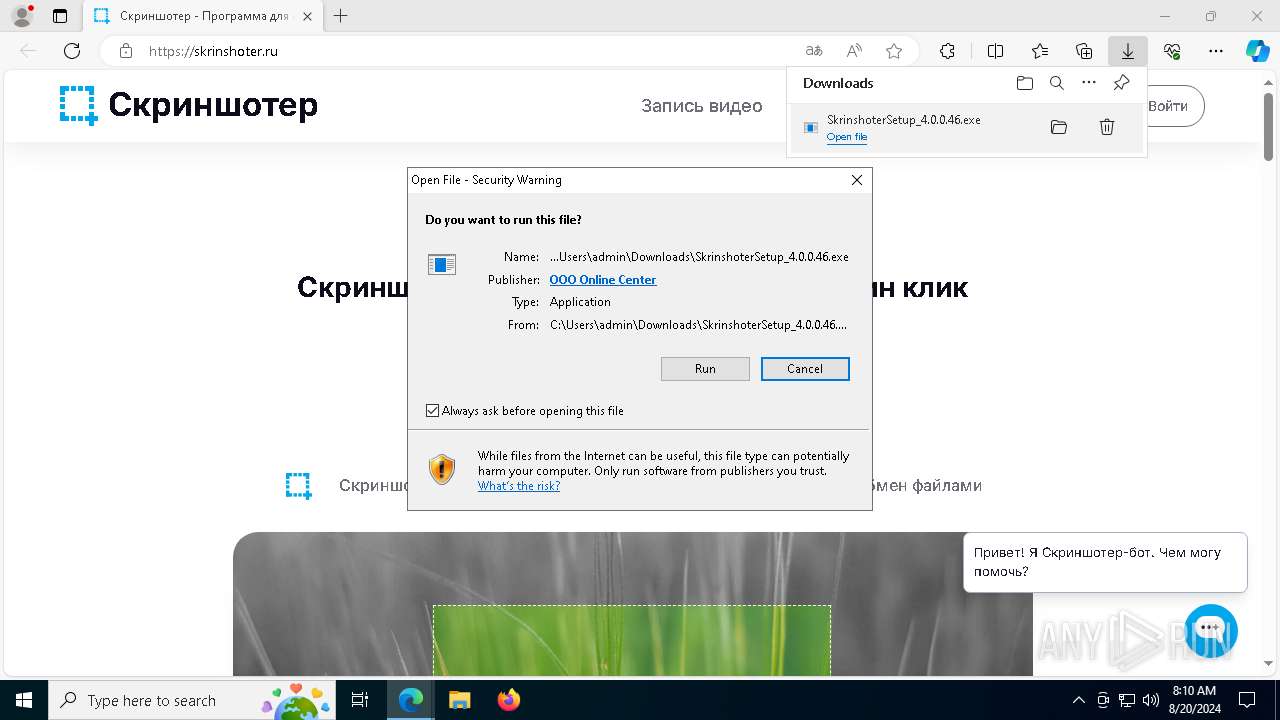
Task: Open the notification center icon
Action: 1247,700
